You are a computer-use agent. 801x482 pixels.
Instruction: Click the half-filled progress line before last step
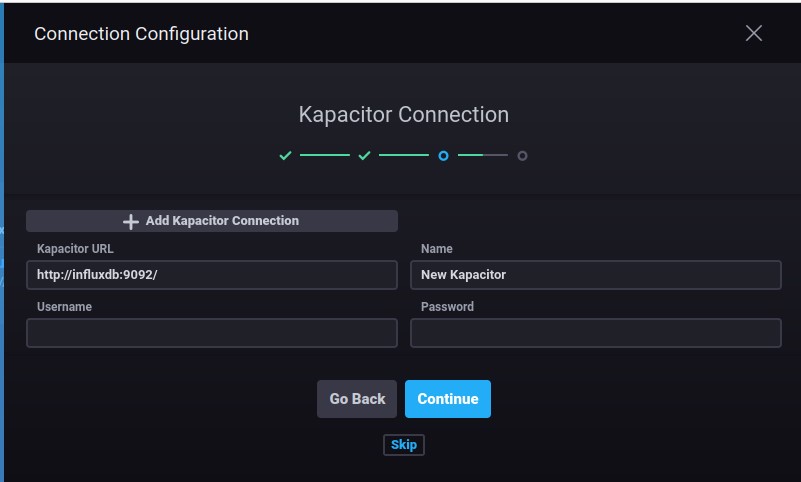[x=482, y=156]
